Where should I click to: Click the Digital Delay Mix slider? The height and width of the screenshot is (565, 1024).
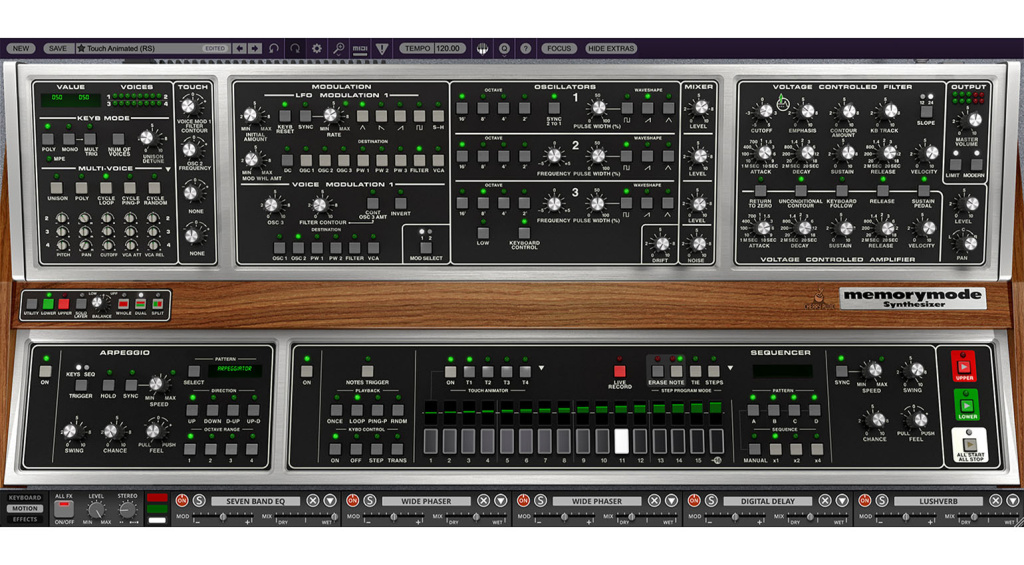811,517
